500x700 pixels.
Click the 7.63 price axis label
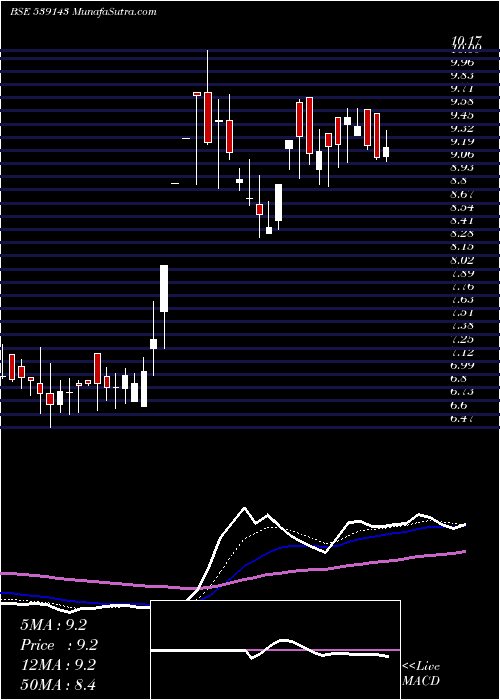click(461, 299)
